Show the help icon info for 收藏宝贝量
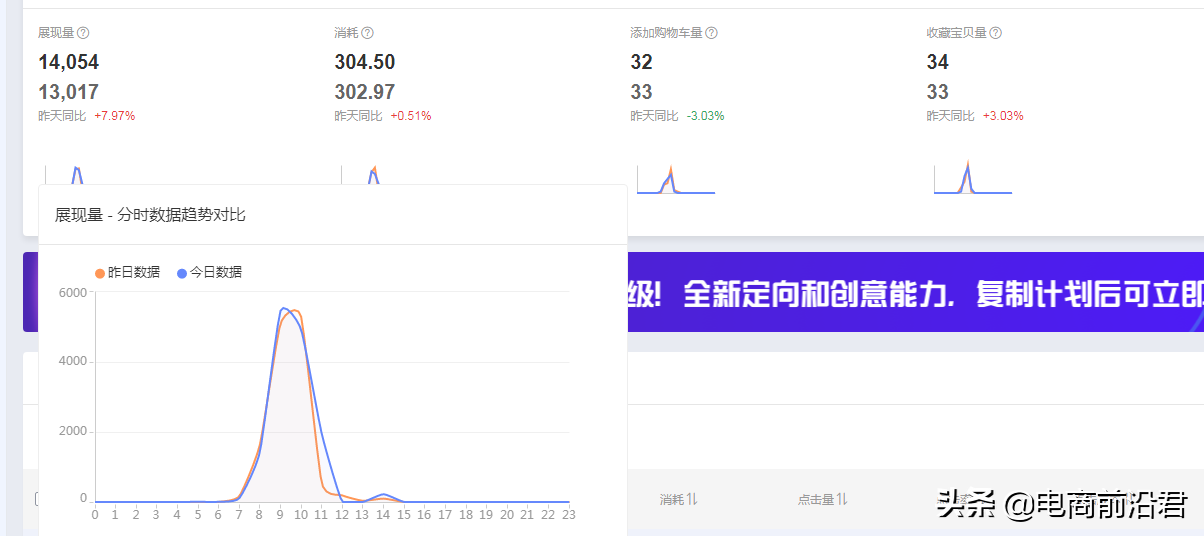The image size is (1204, 536). tap(995, 33)
